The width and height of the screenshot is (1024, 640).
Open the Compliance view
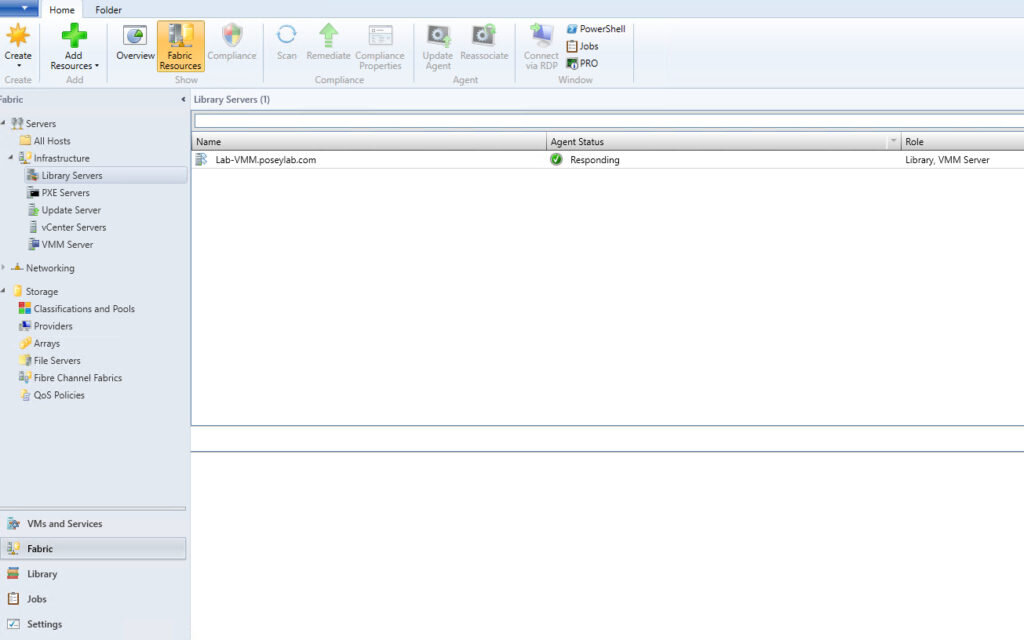[x=232, y=43]
